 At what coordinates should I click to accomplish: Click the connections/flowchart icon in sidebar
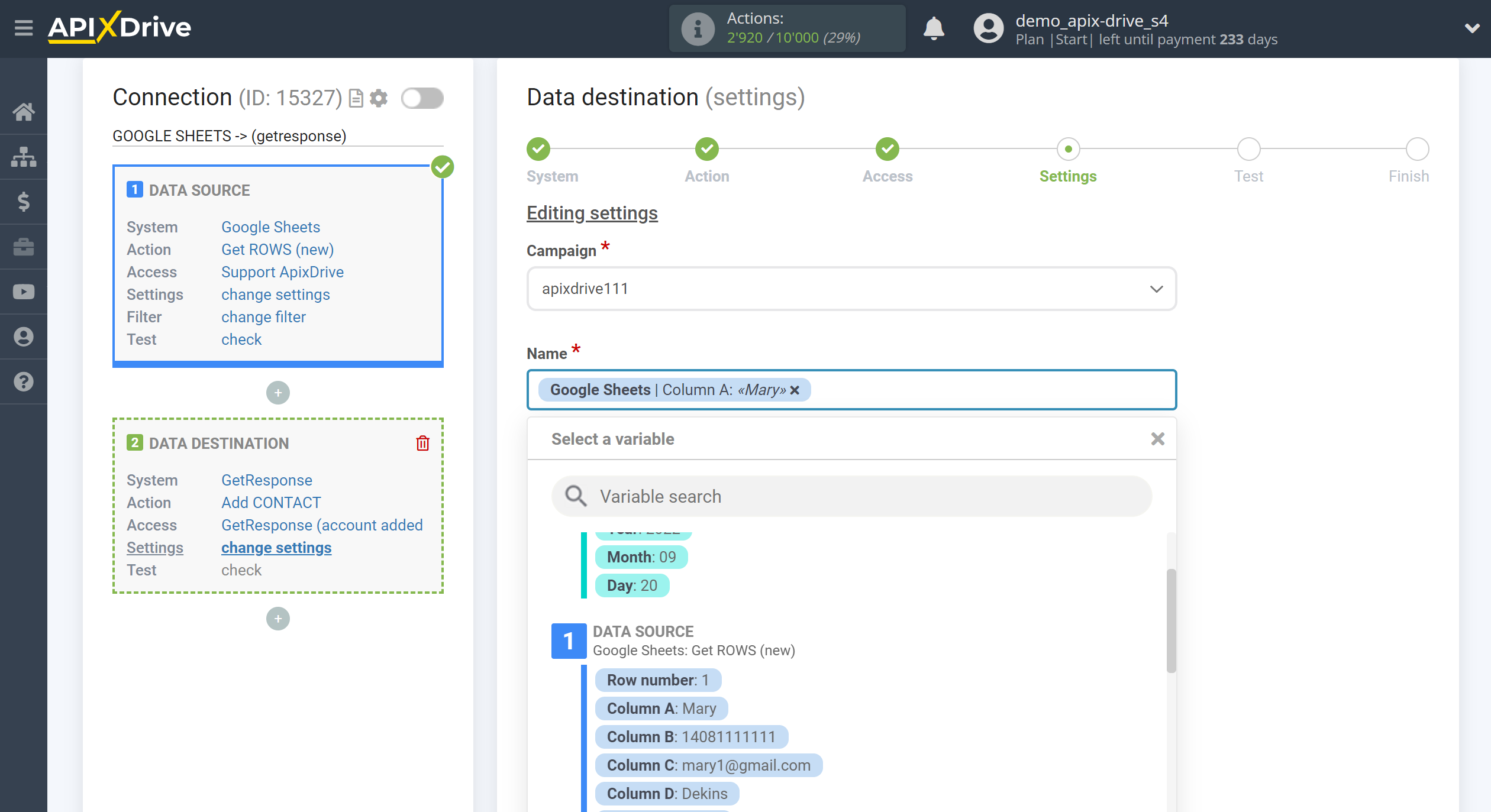[x=23, y=156]
